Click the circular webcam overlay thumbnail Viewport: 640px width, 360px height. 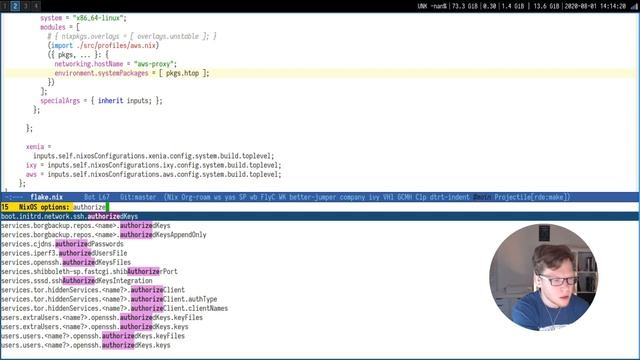pos(544,278)
